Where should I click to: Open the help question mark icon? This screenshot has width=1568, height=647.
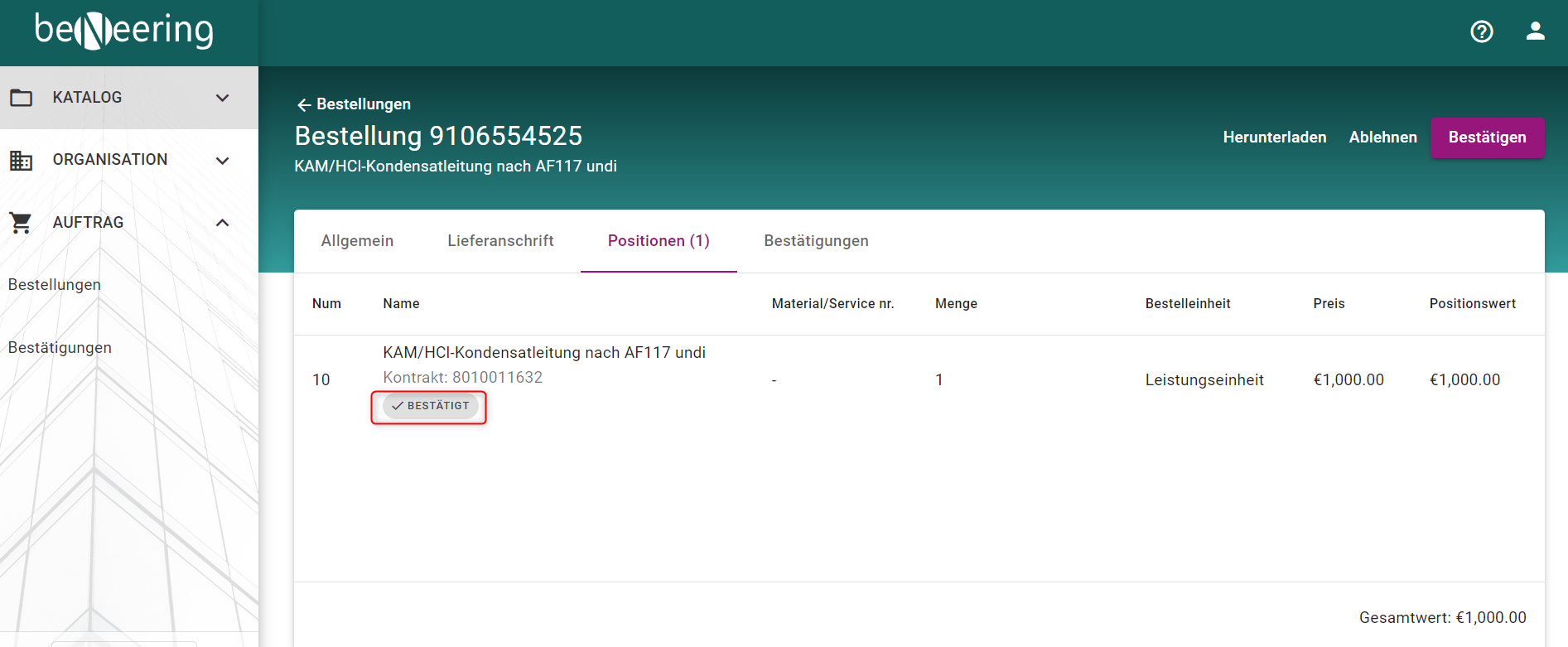coord(1481,31)
